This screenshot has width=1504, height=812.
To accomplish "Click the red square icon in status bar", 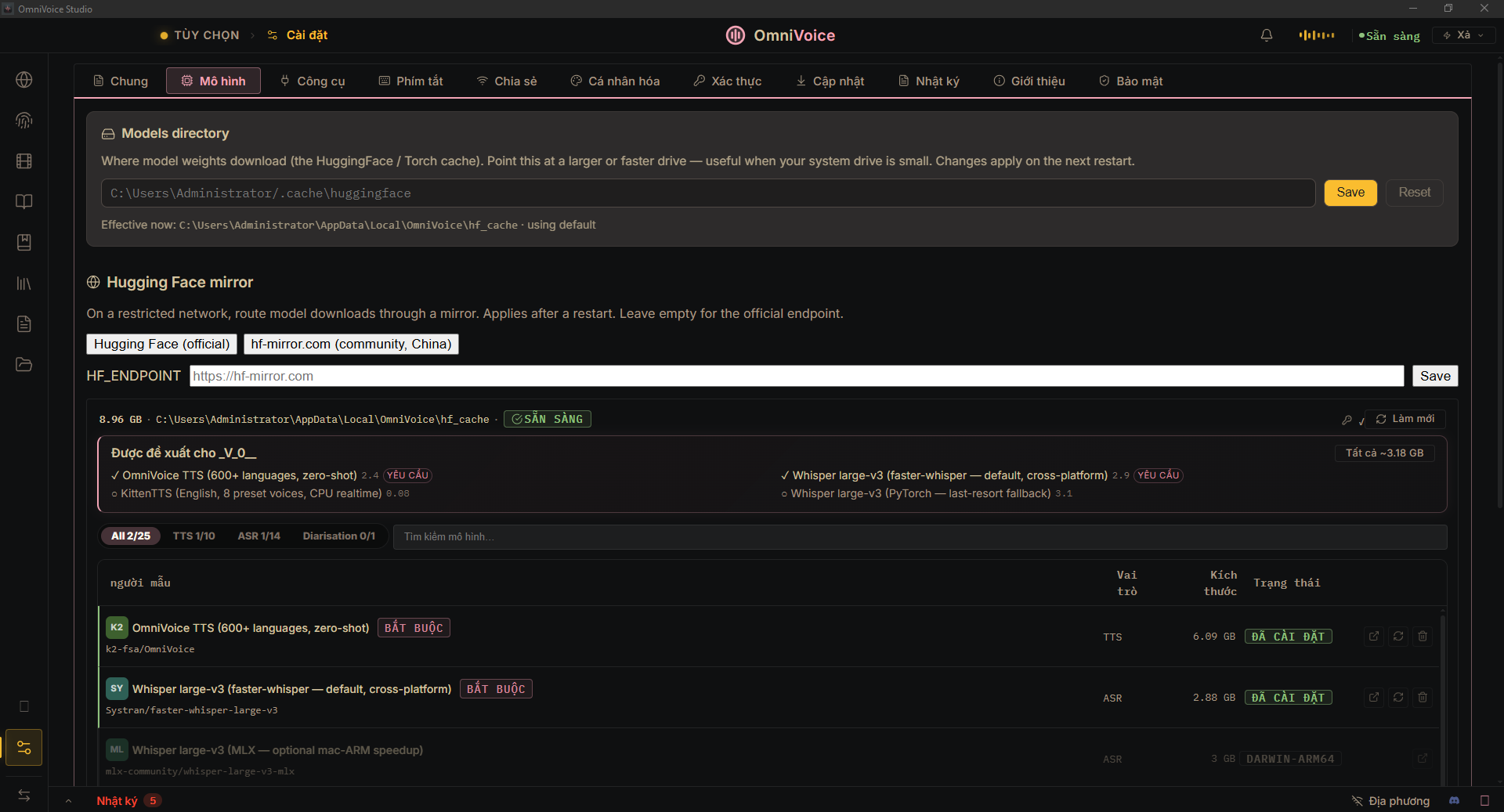I will click(x=1484, y=801).
